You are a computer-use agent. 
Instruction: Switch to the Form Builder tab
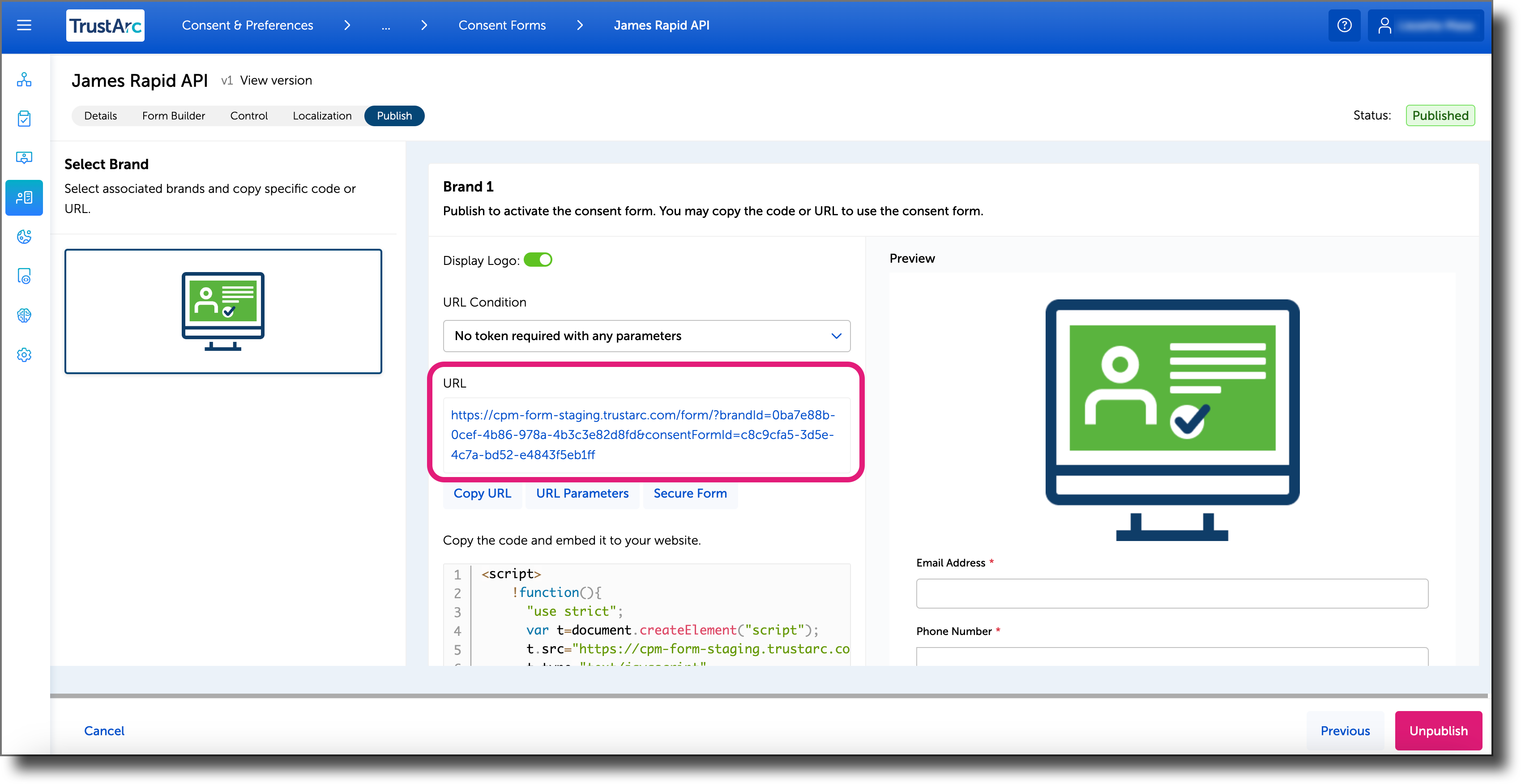(x=174, y=116)
